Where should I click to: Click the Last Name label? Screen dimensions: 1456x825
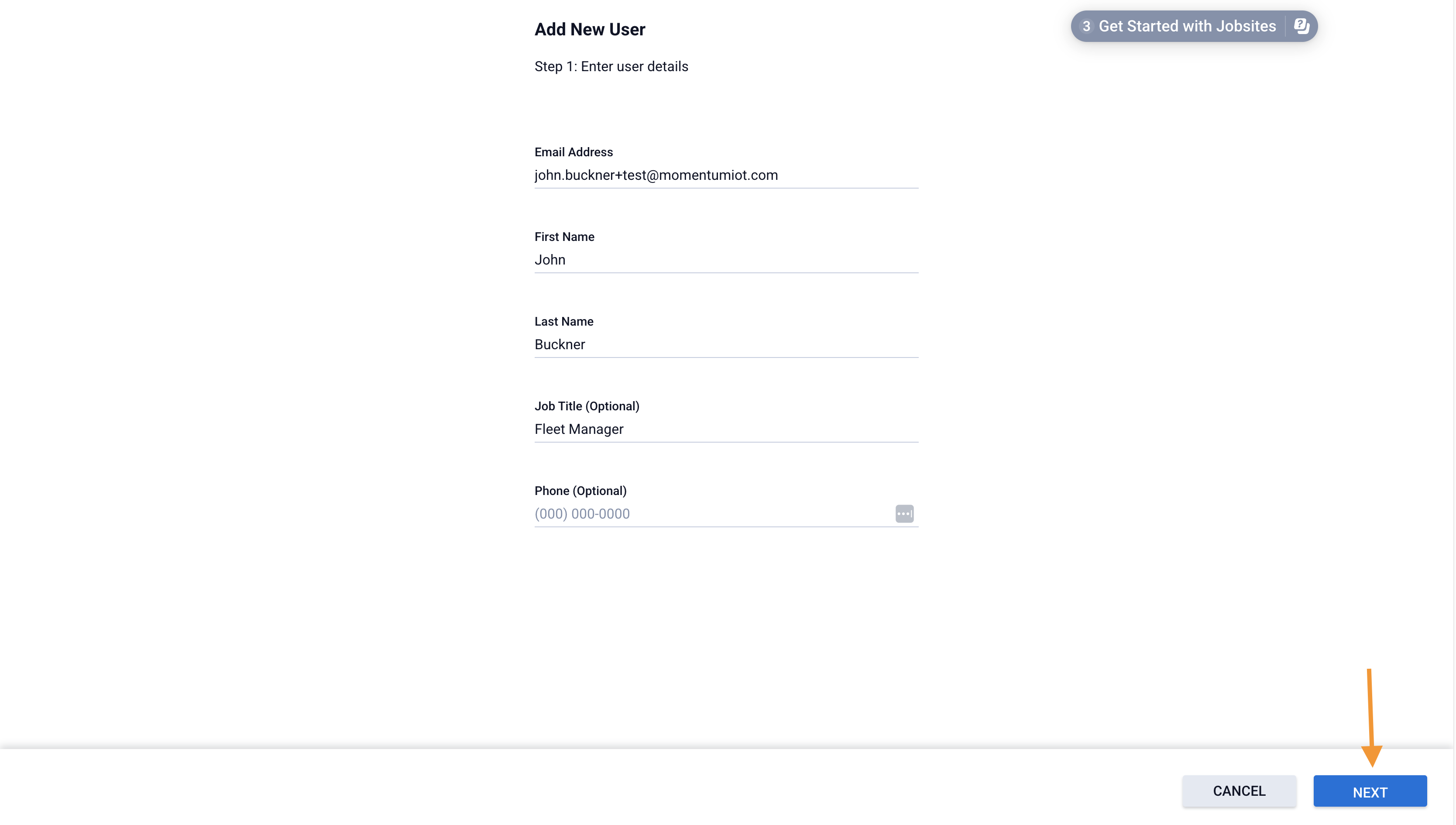tap(564, 321)
